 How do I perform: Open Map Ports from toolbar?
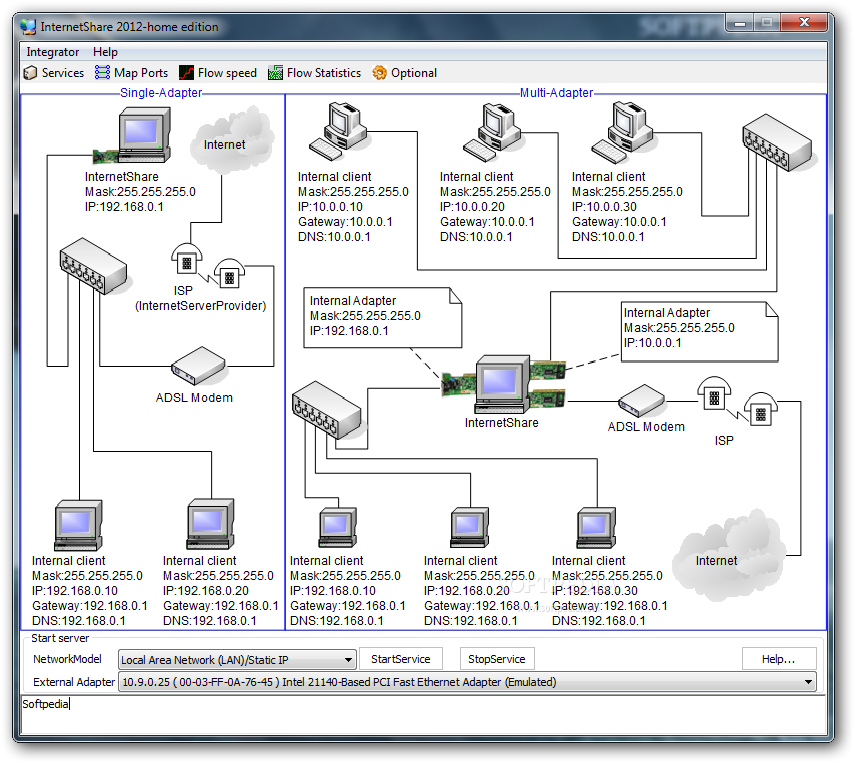pyautogui.click(x=131, y=73)
